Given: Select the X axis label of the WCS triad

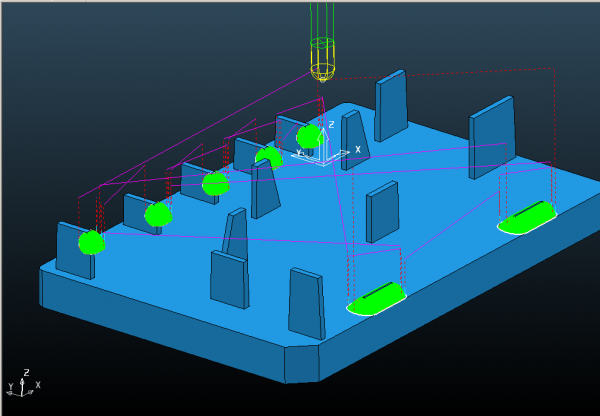Looking at the screenshot, I should pyautogui.click(x=358, y=150).
